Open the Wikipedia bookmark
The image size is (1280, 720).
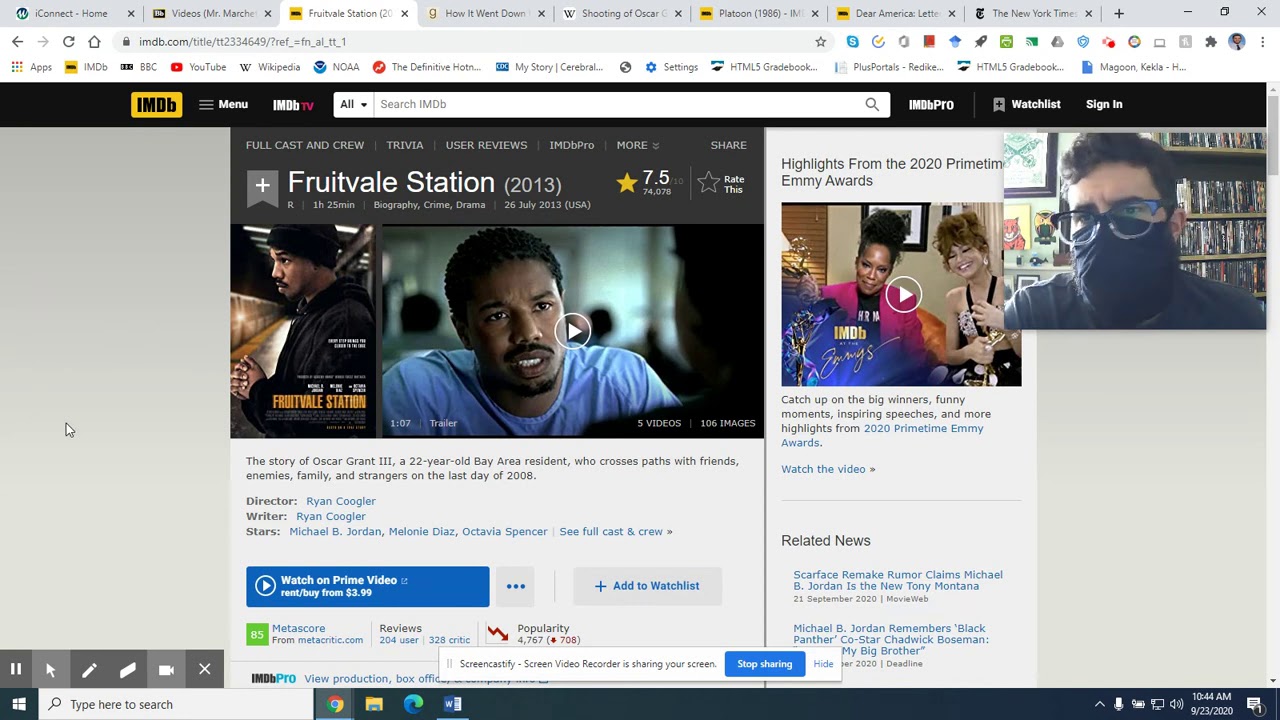click(270, 67)
